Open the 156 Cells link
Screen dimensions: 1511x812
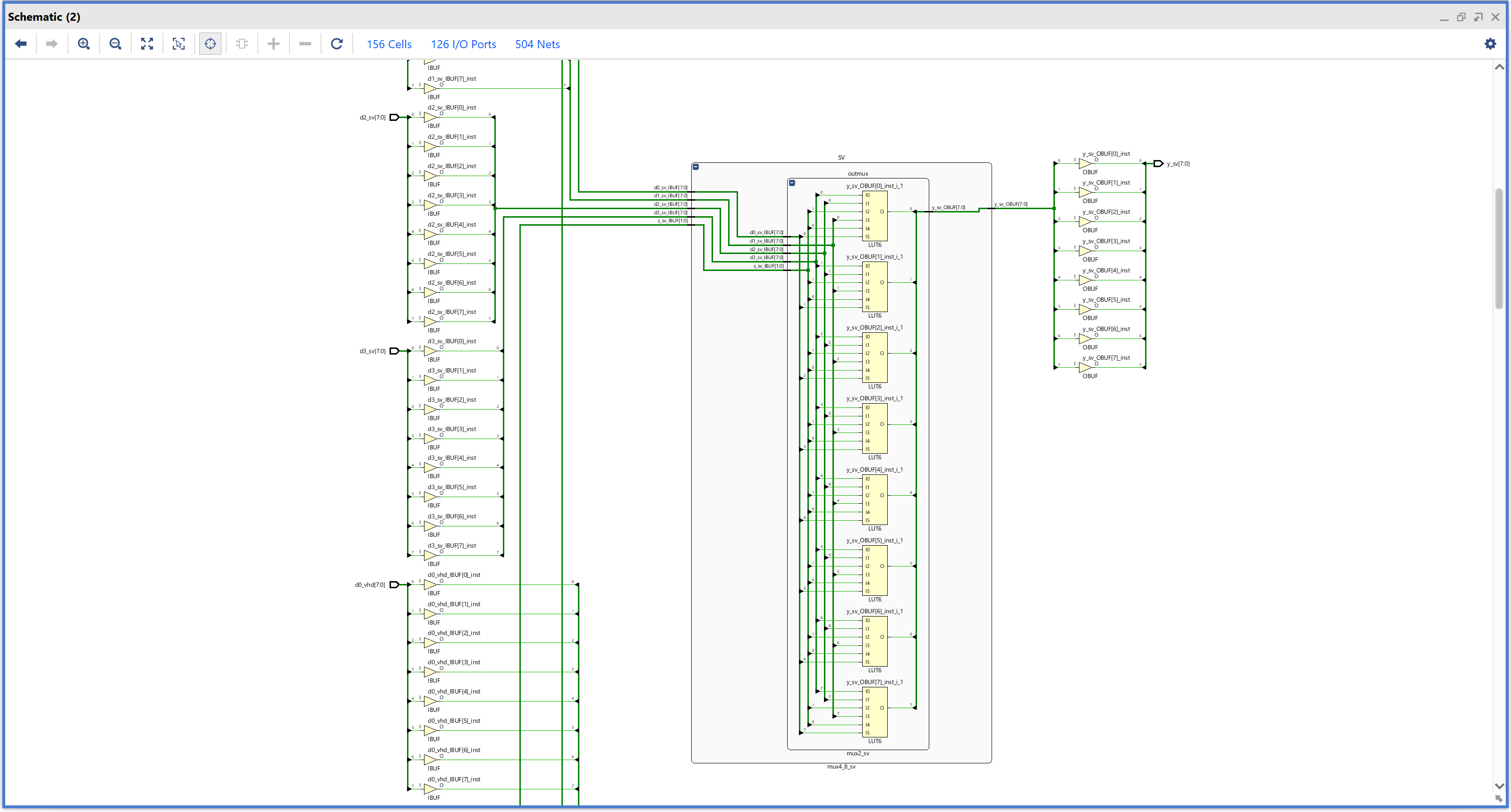click(x=389, y=44)
